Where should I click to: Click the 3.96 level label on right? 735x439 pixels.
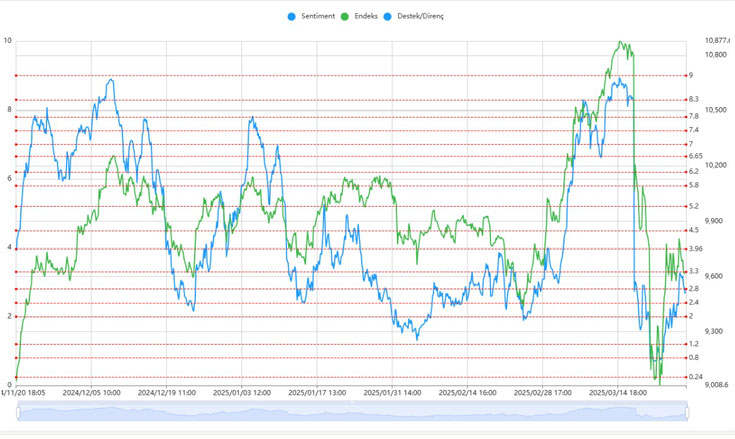696,249
